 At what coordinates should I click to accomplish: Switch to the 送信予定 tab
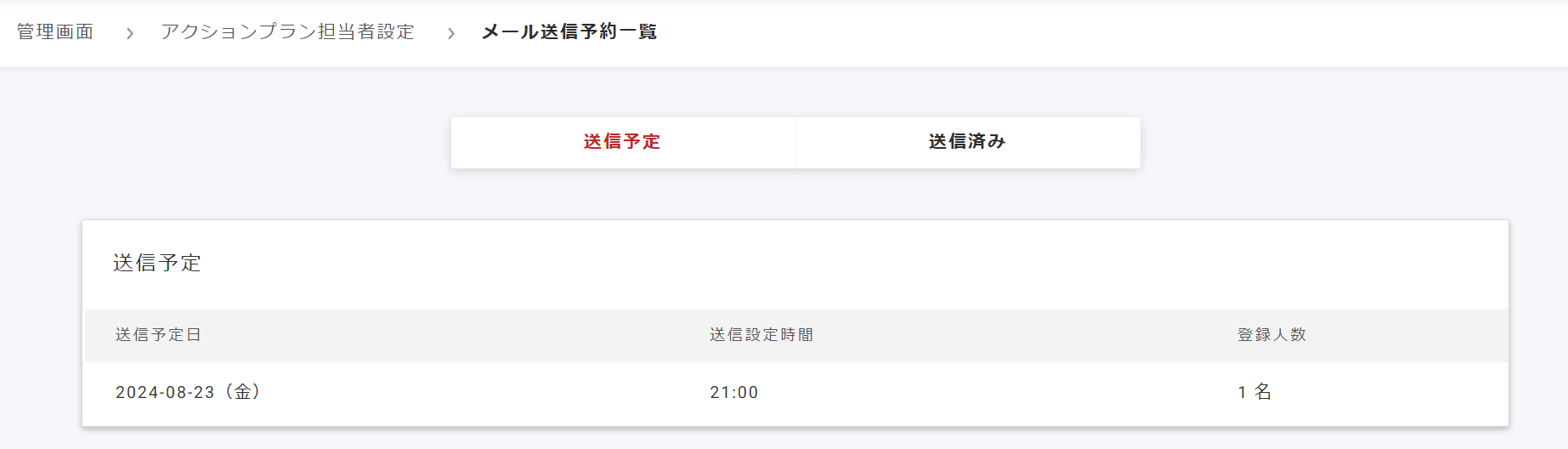(x=622, y=142)
